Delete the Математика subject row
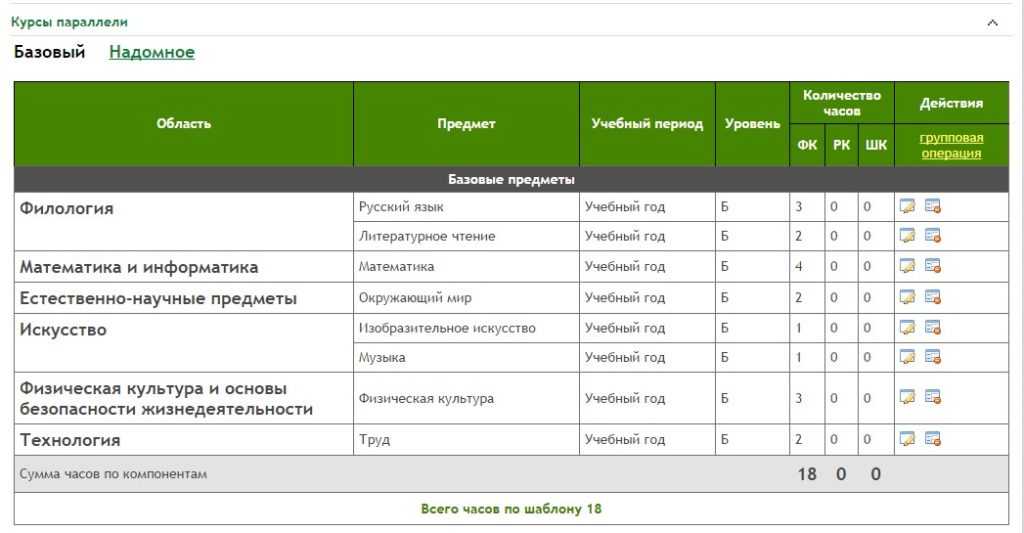 (933, 266)
